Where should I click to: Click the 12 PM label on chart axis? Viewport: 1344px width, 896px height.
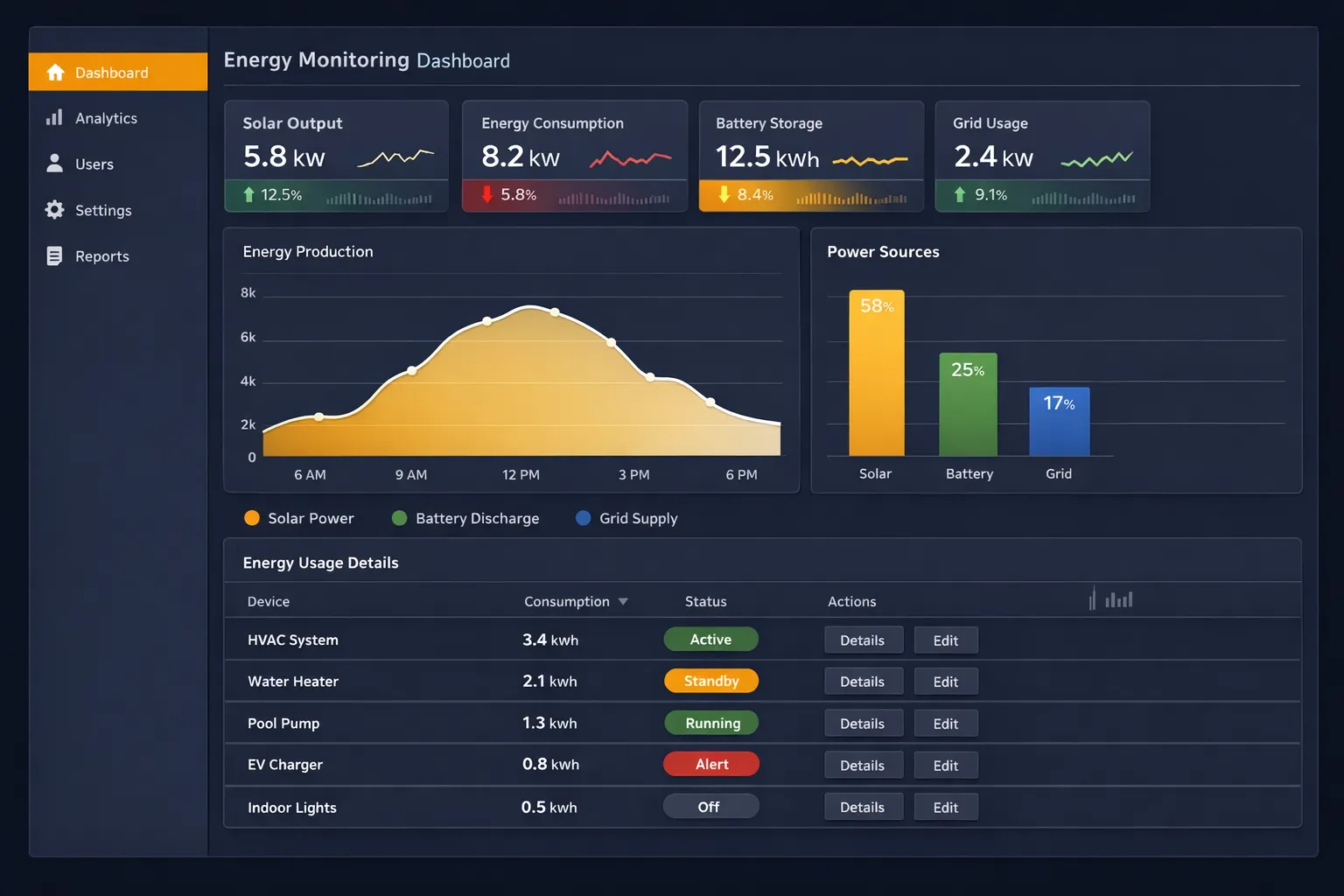[x=521, y=474]
